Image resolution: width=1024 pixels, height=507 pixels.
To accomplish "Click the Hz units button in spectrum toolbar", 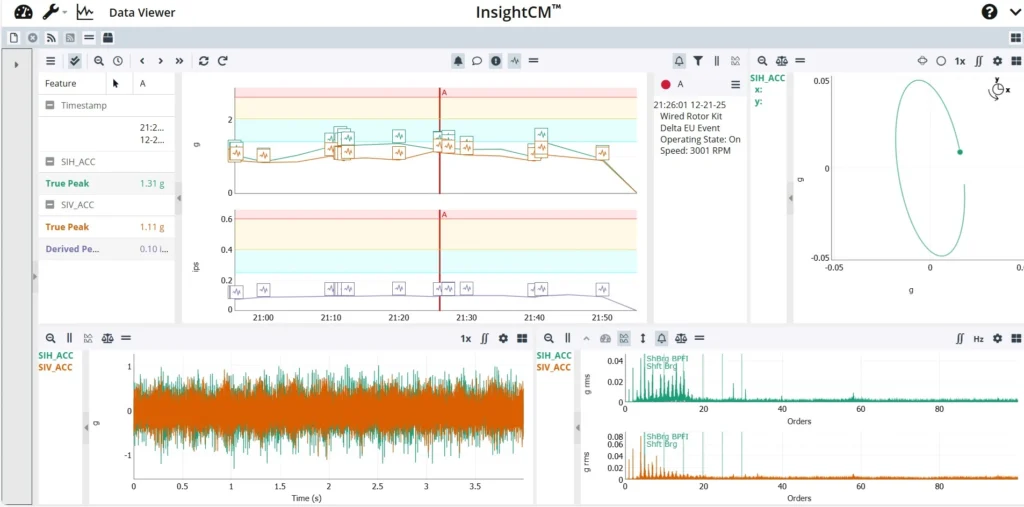I will point(978,339).
